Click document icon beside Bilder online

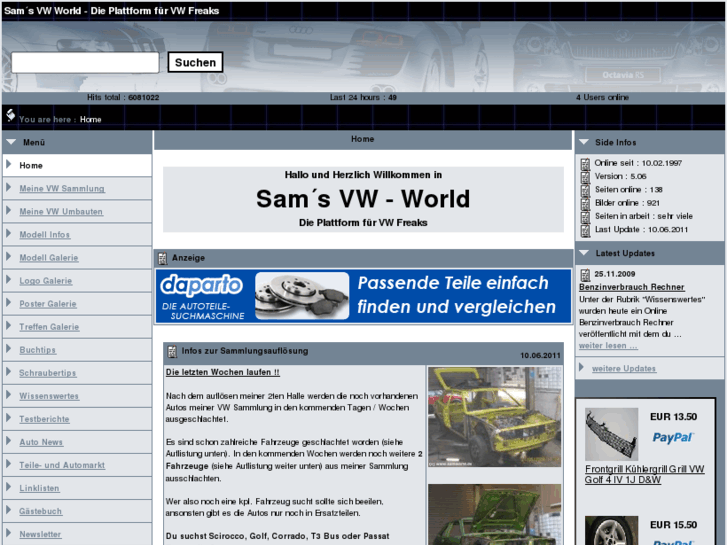point(586,204)
